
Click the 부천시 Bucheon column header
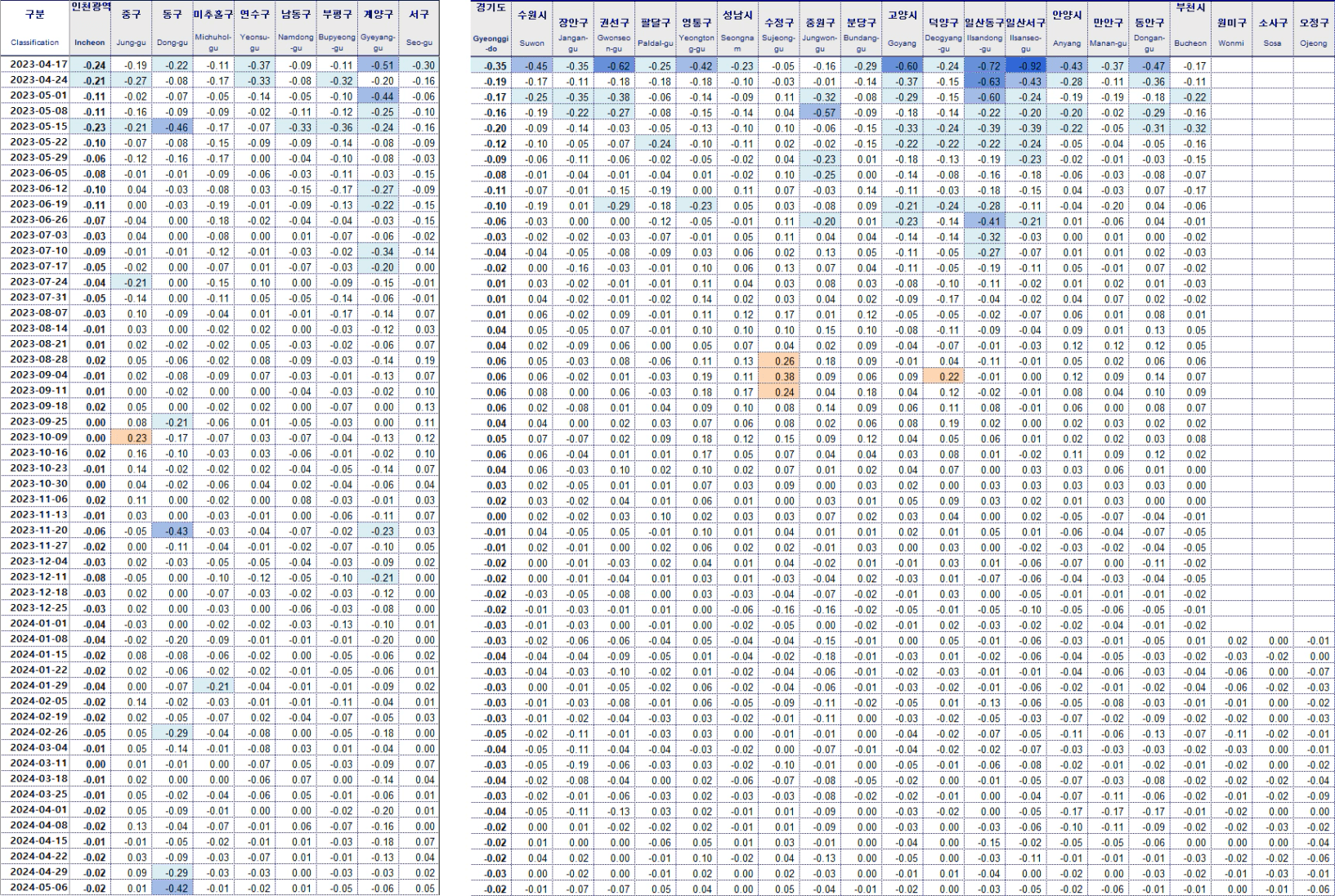pyautogui.click(x=1190, y=28)
